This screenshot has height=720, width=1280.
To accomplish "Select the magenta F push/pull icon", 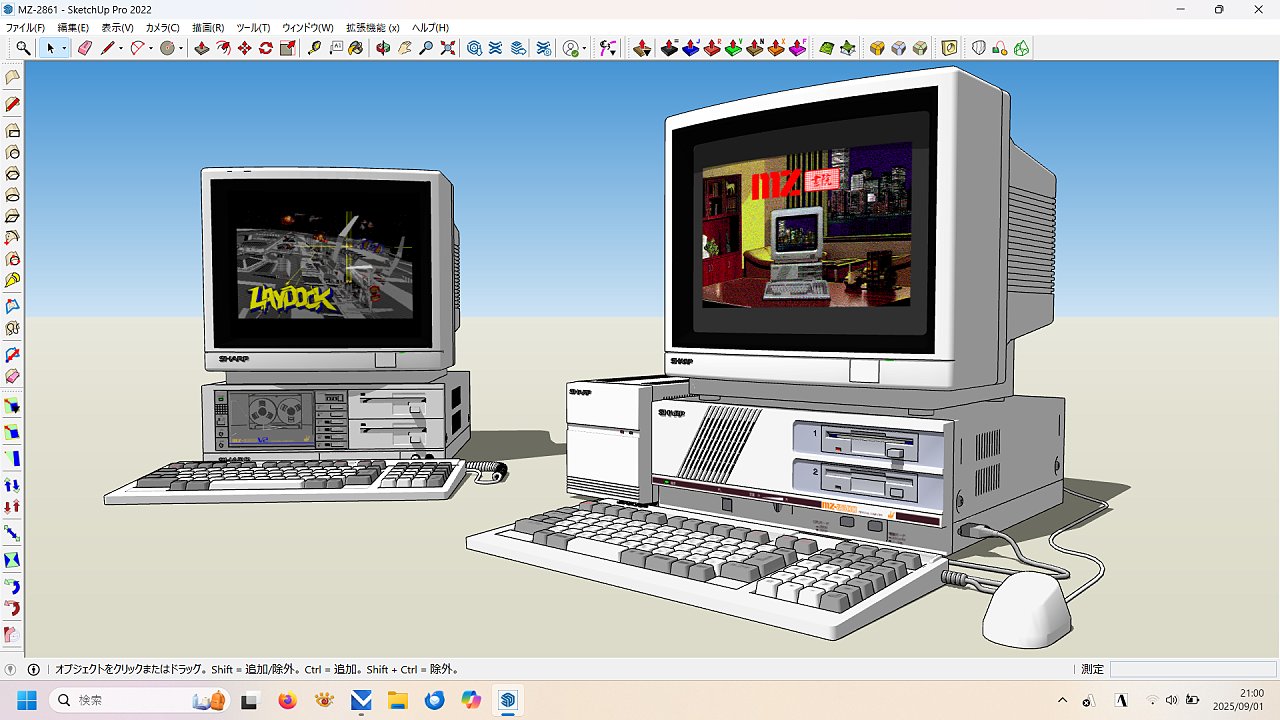I will (x=798, y=48).
